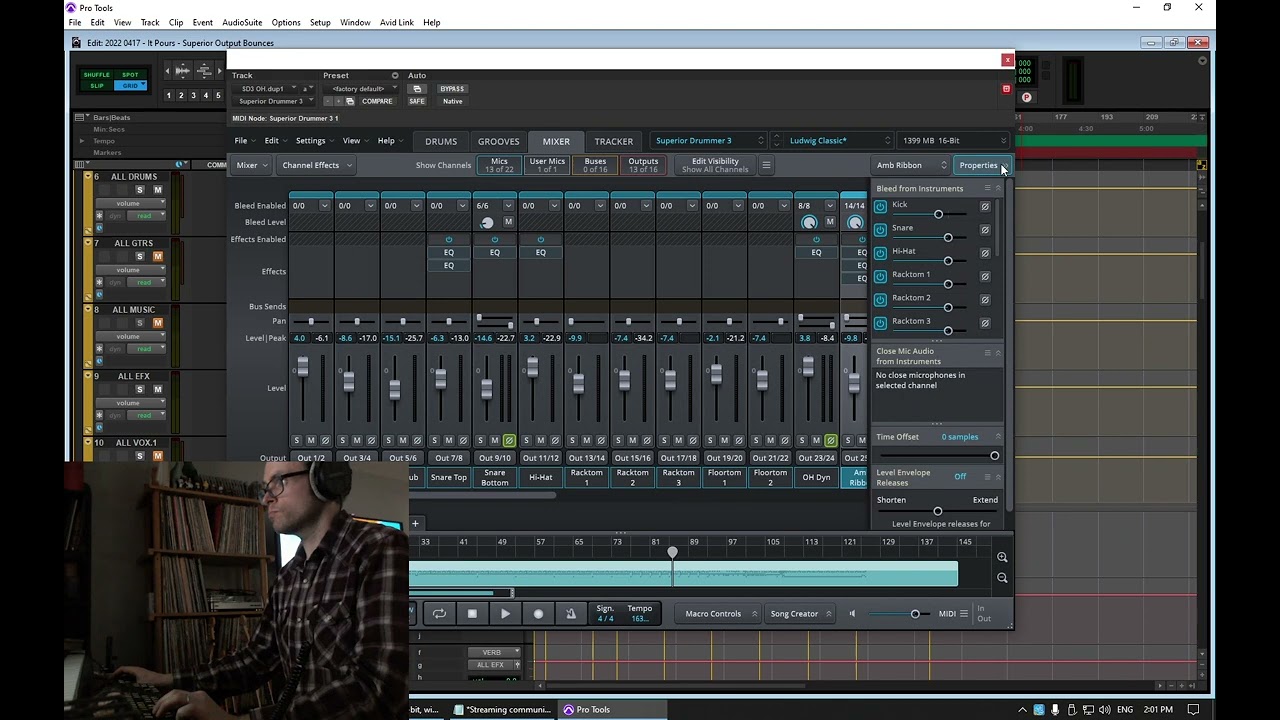
Task: Solo the Out 1/2 mixer channel
Action: point(297,440)
